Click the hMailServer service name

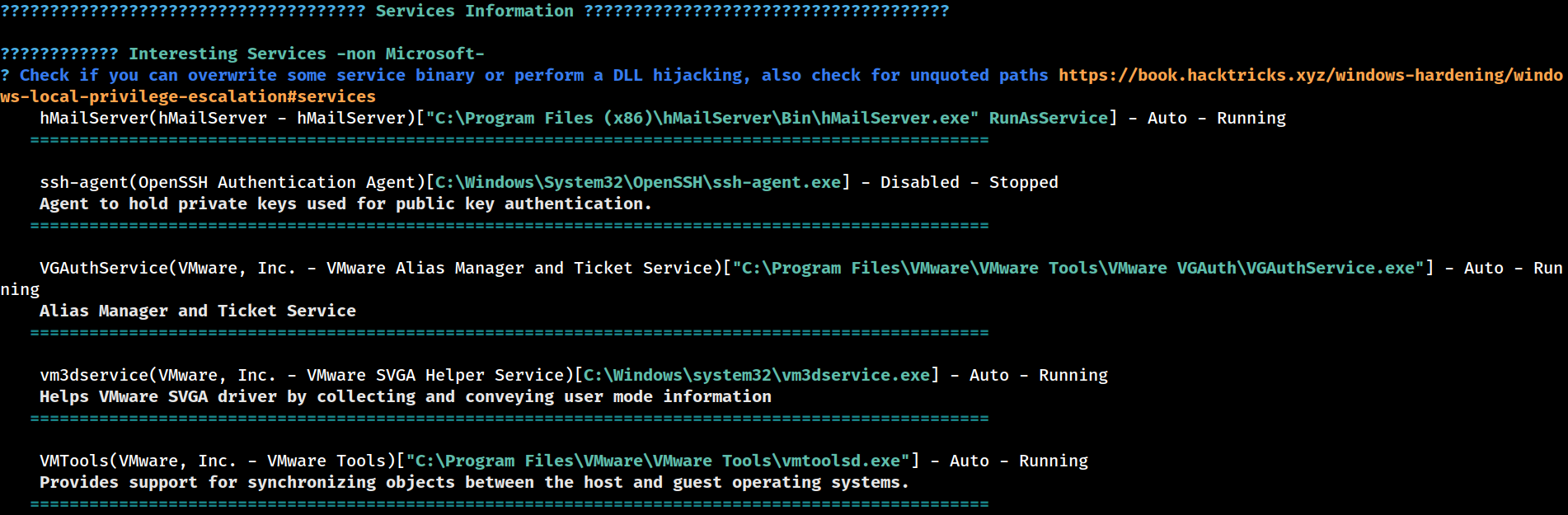[x=94, y=118]
